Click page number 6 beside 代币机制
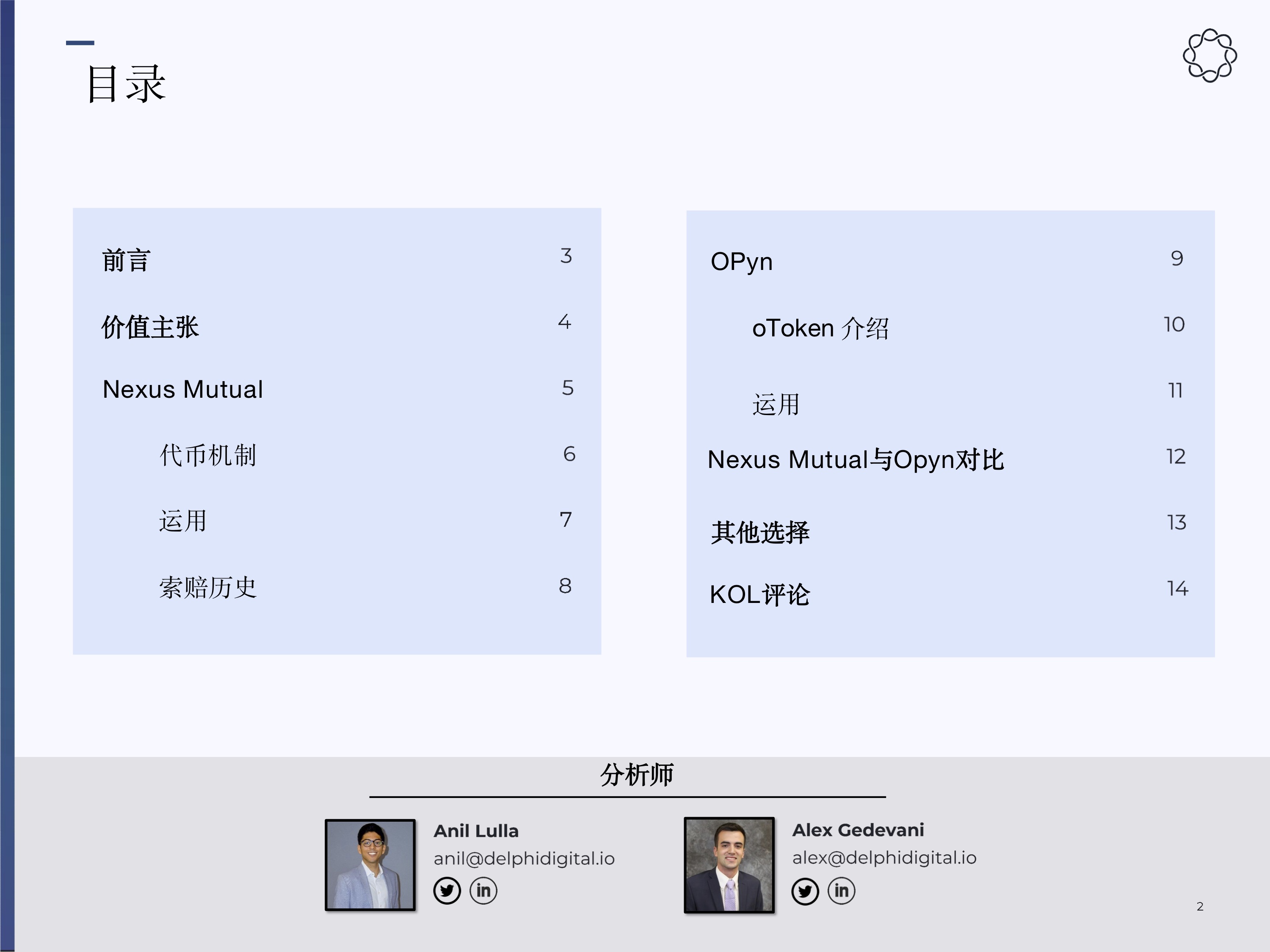 coord(569,454)
